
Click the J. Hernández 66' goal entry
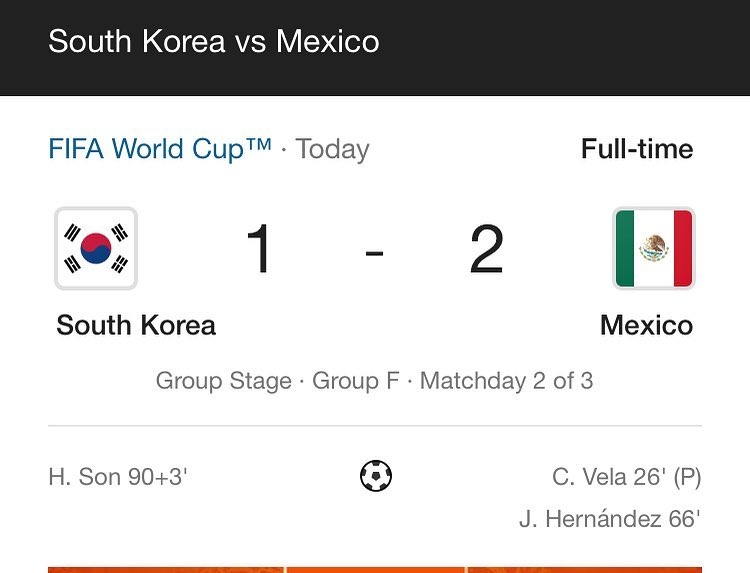click(610, 519)
